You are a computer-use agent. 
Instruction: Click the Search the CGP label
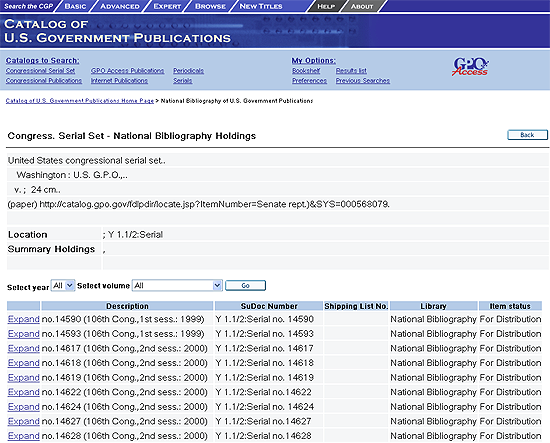click(28, 6)
